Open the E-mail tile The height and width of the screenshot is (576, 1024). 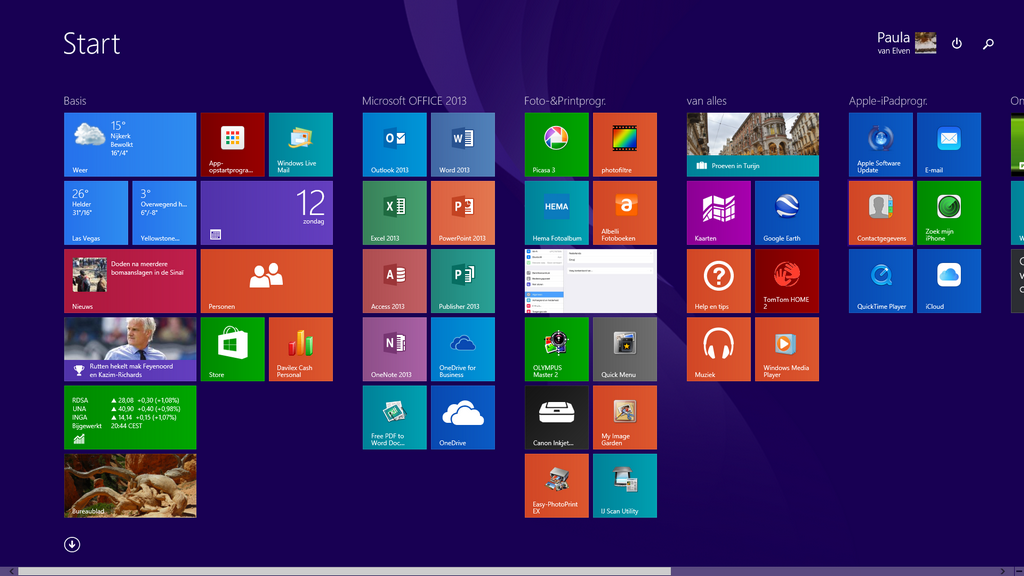pos(948,144)
